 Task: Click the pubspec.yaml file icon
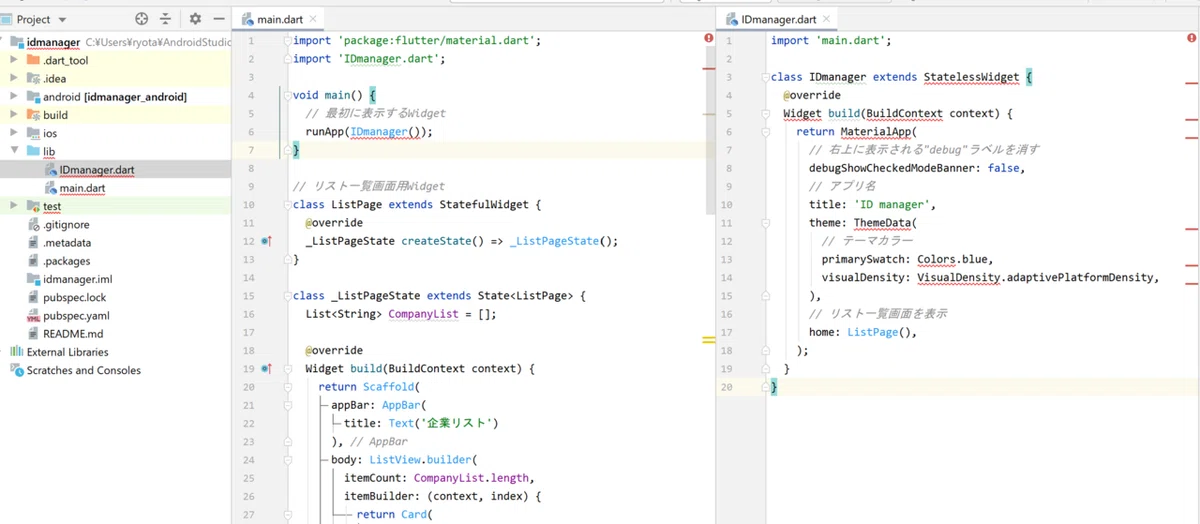[x=33, y=315]
